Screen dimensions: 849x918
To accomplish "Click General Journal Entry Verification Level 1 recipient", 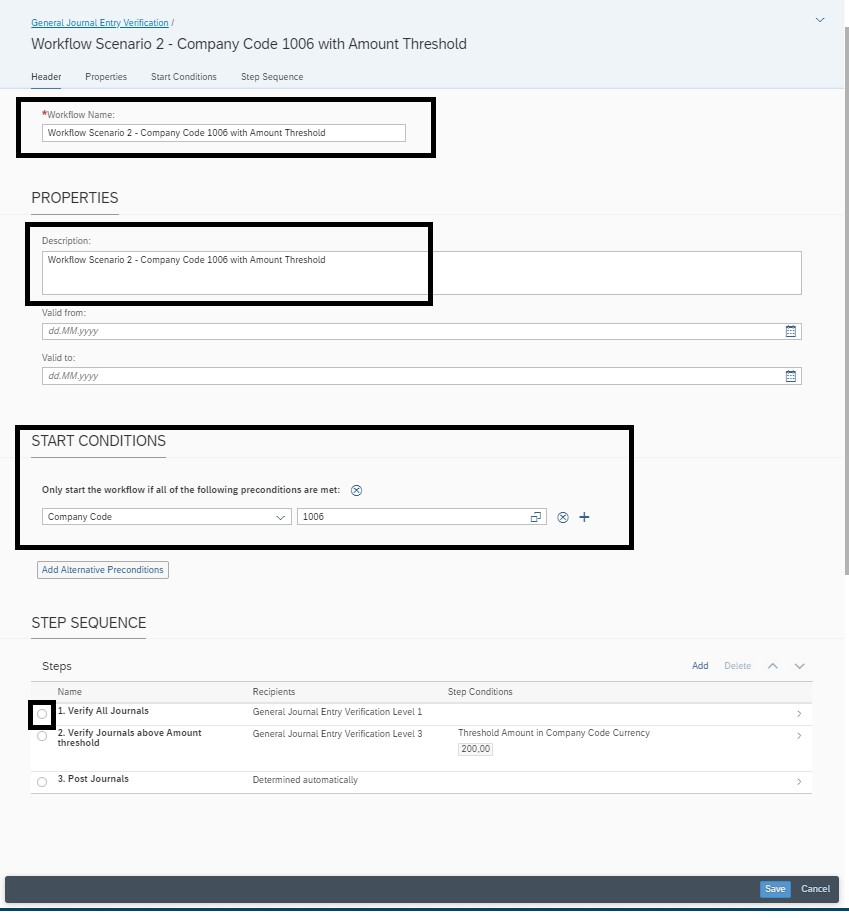I will click(337, 712).
